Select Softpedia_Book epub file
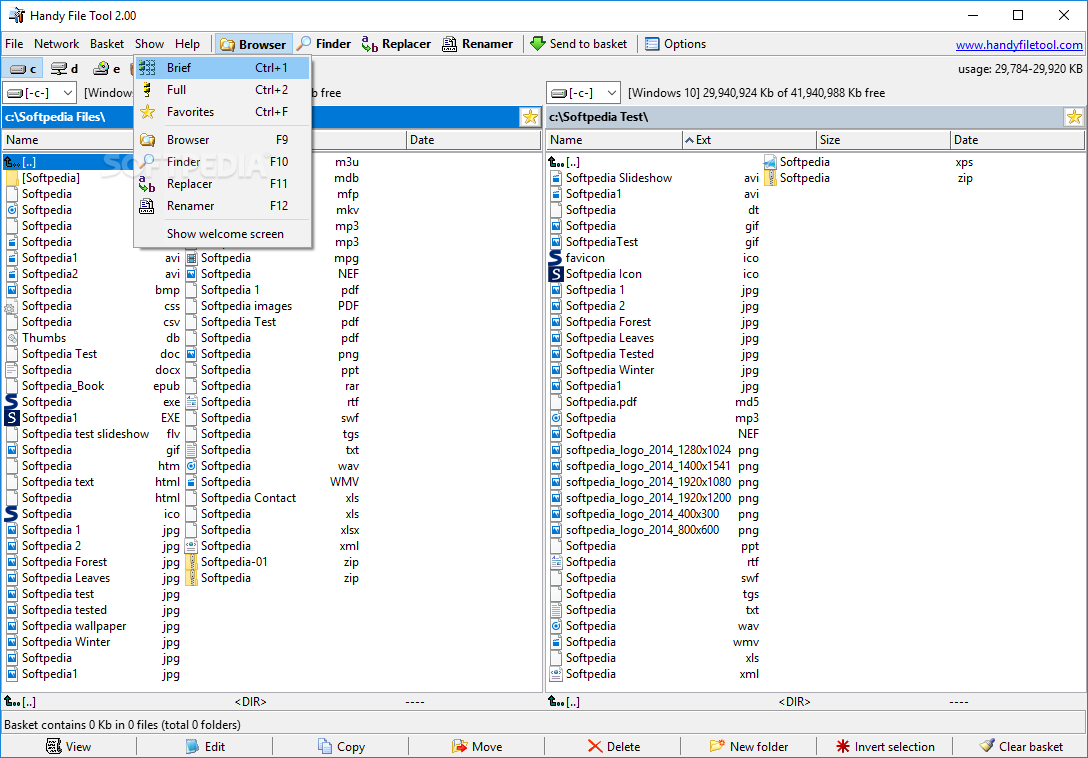The image size is (1088, 758). click(x=93, y=386)
